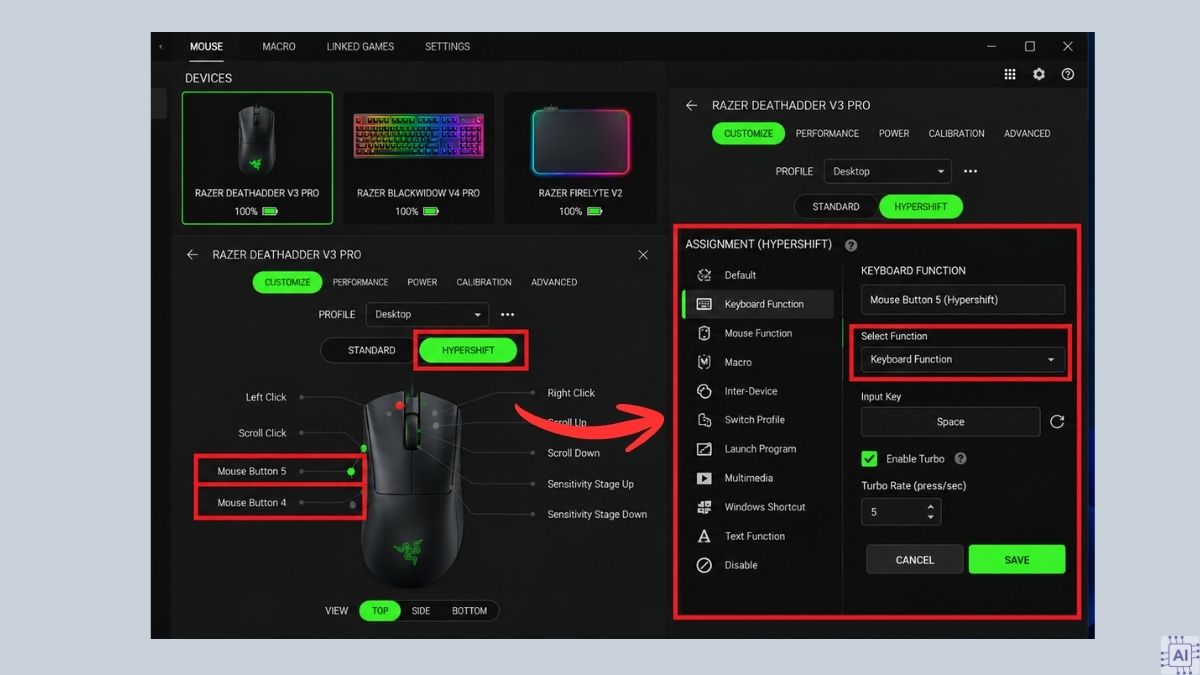Screen dimensions: 1200x675
Task: Click the Save button
Action: point(1017,559)
